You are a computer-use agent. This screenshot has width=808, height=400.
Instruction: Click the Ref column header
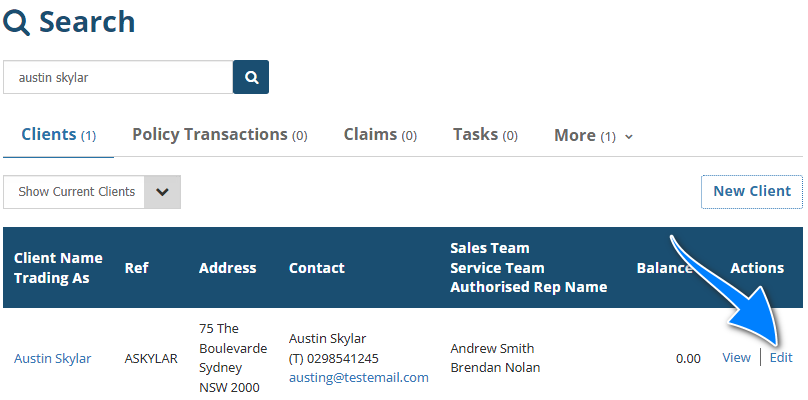point(136,268)
